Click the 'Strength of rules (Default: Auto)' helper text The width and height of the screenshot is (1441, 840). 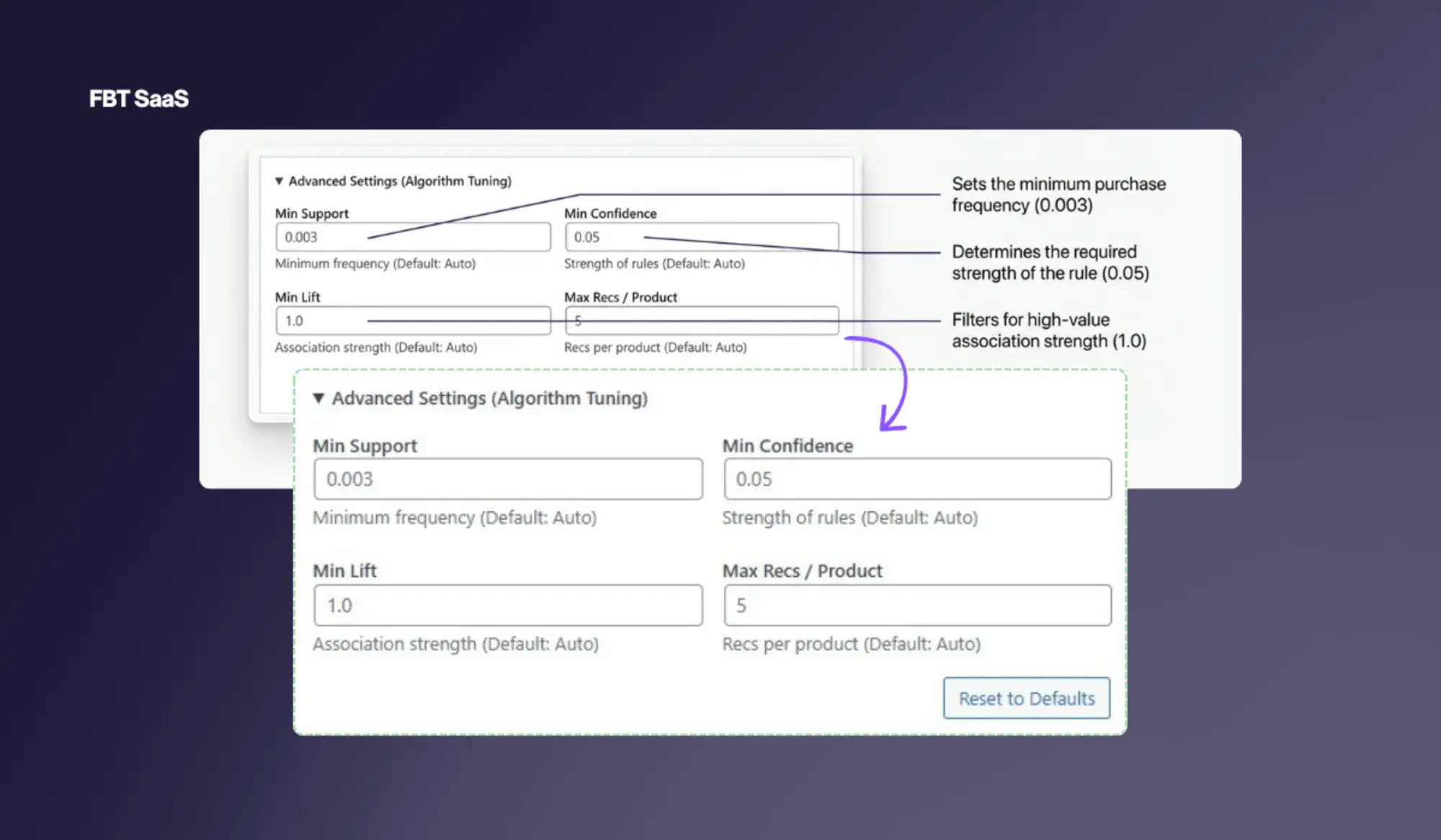coord(849,517)
